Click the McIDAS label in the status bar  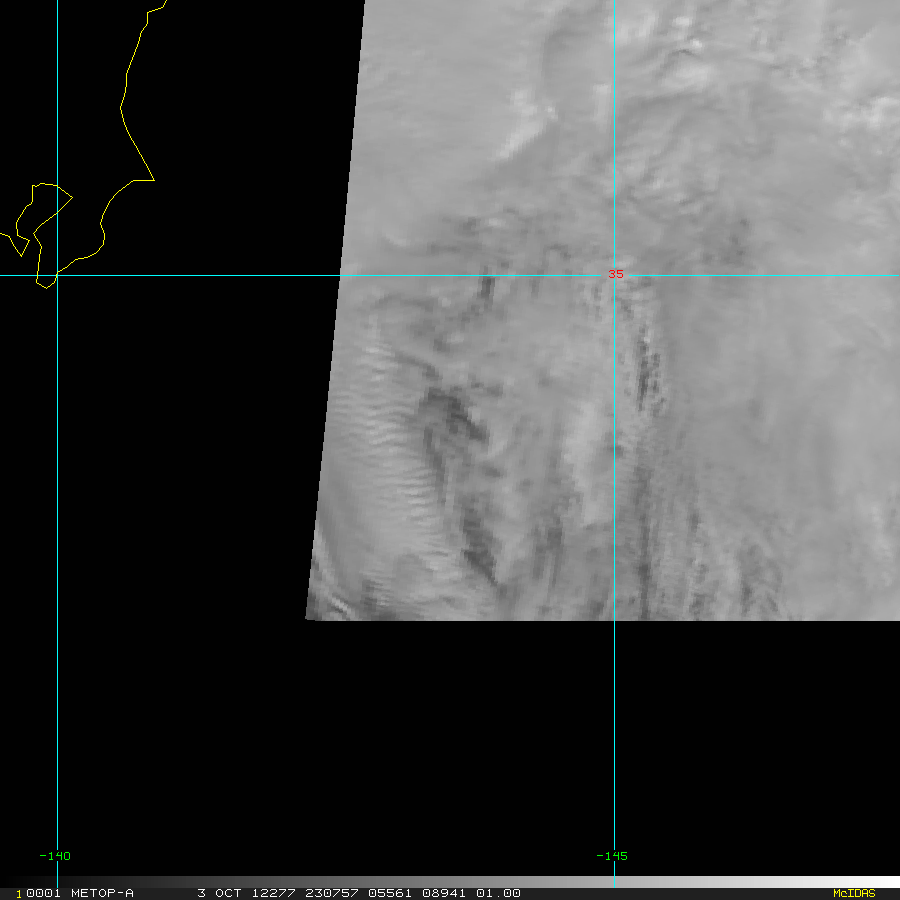(x=853, y=893)
